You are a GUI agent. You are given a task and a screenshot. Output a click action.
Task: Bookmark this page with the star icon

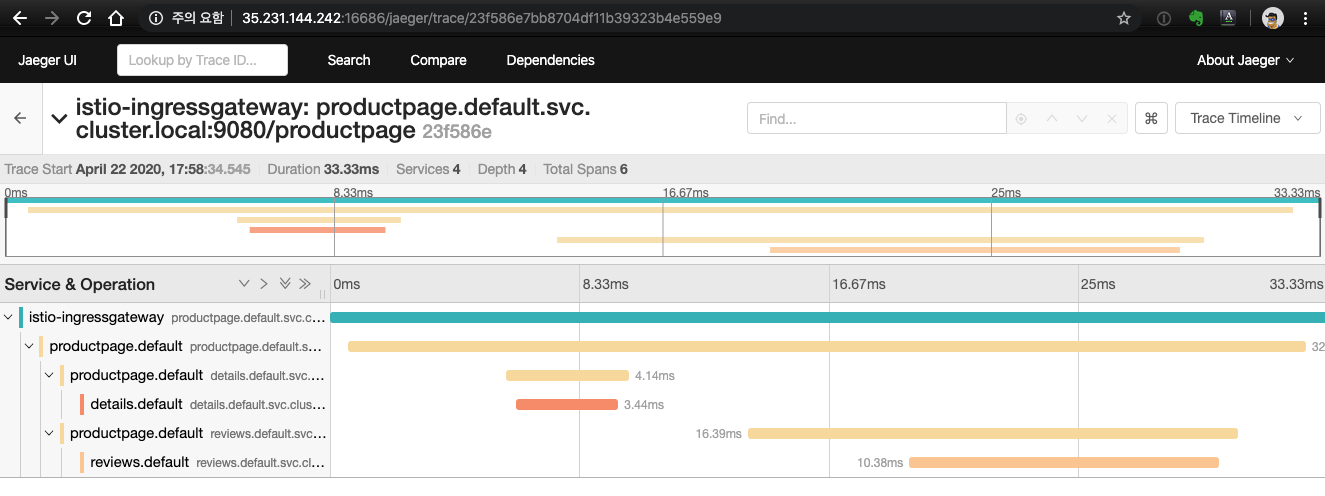1124,18
